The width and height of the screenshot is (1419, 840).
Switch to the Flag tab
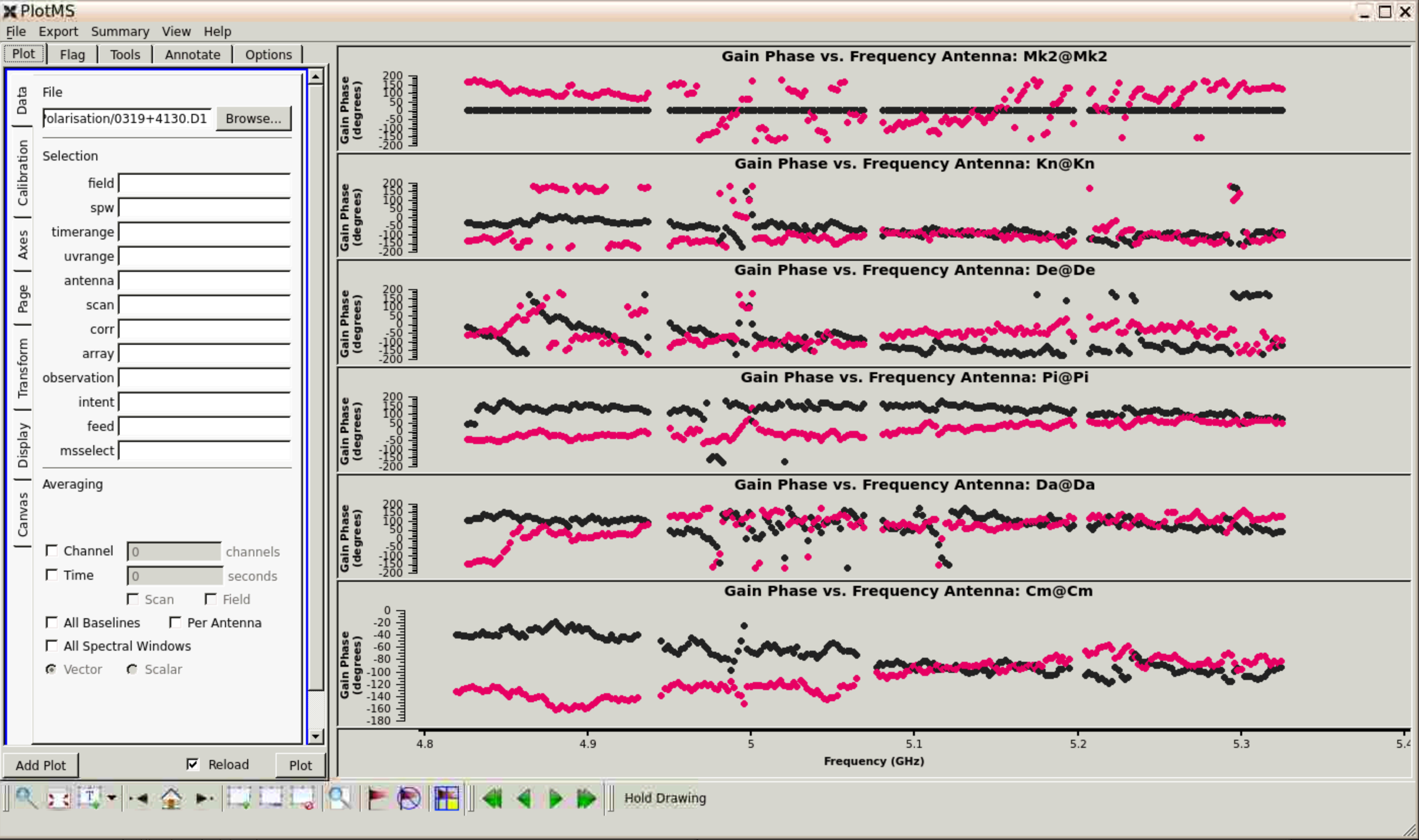point(72,55)
